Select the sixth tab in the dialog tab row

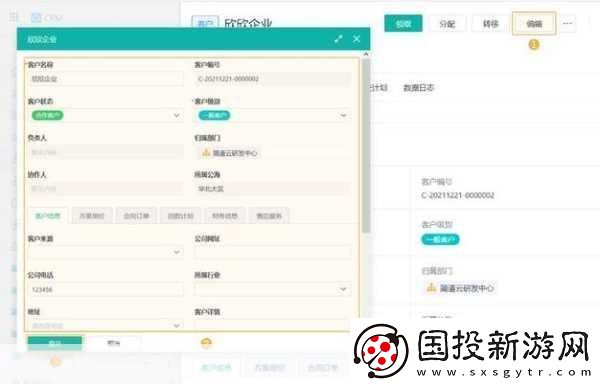tap(269, 216)
